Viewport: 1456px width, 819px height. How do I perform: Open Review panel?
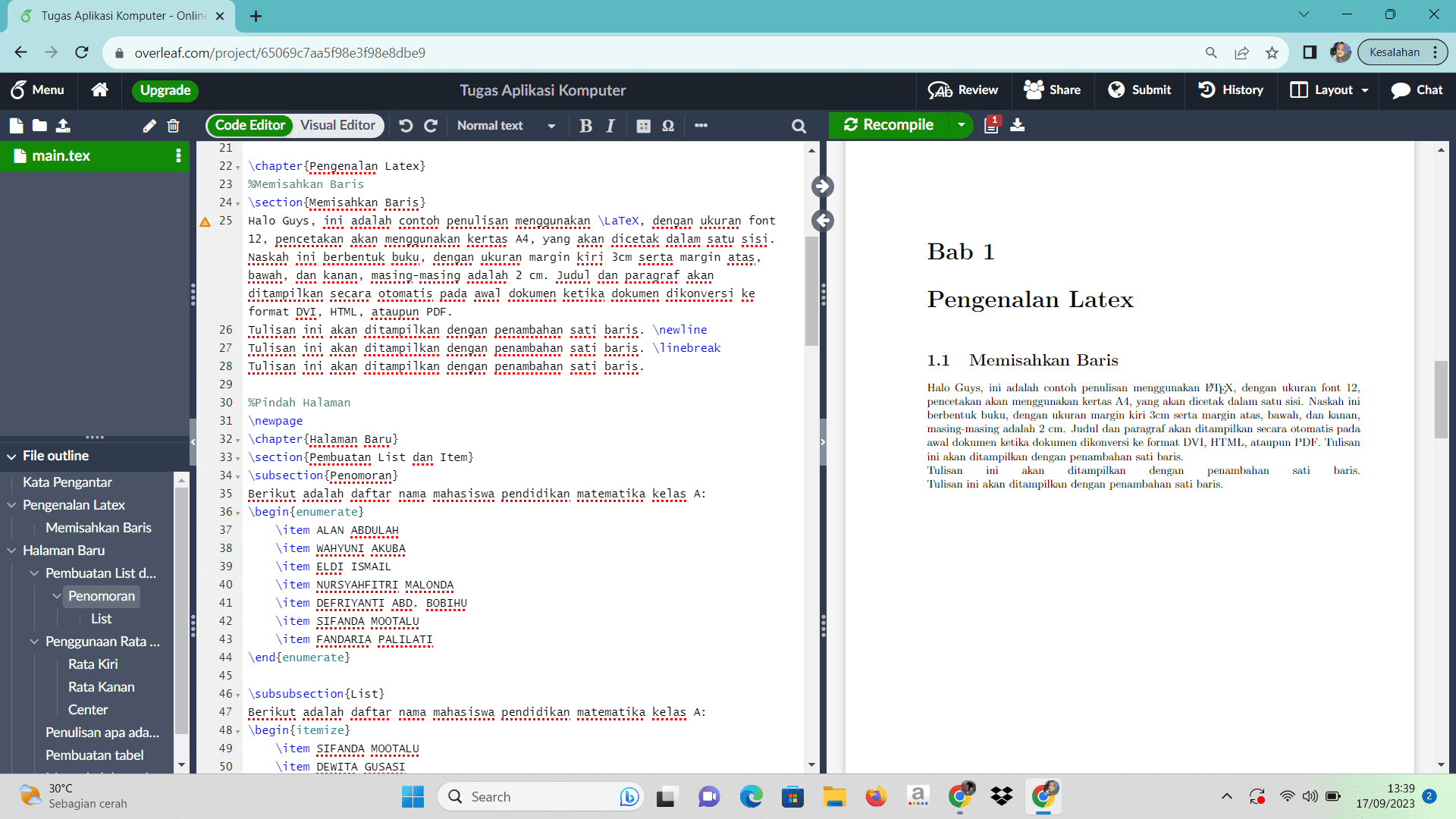pyautogui.click(x=963, y=89)
